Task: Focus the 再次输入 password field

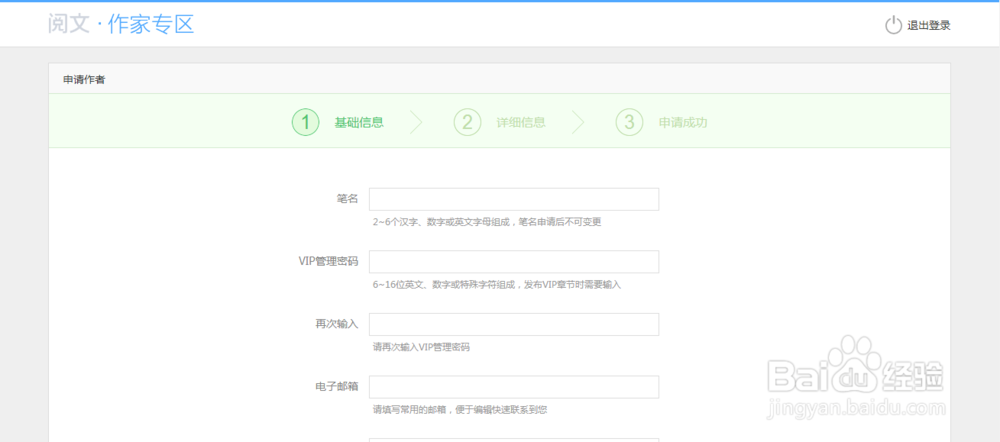Action: click(x=514, y=324)
